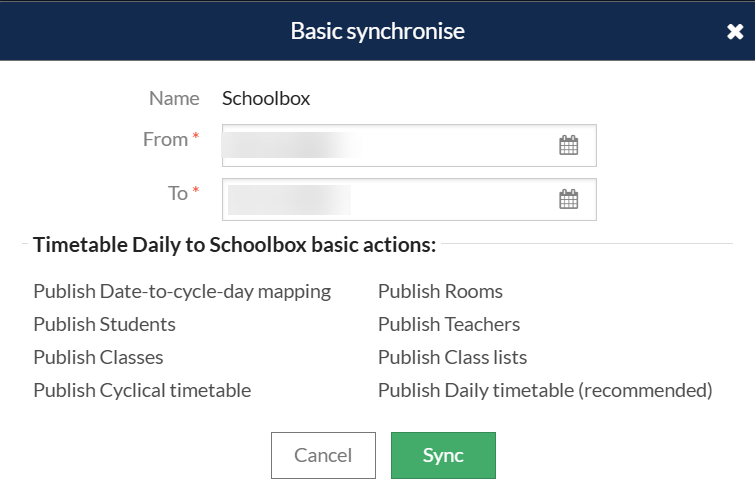Open the From date calendar picker

pyautogui.click(x=569, y=145)
